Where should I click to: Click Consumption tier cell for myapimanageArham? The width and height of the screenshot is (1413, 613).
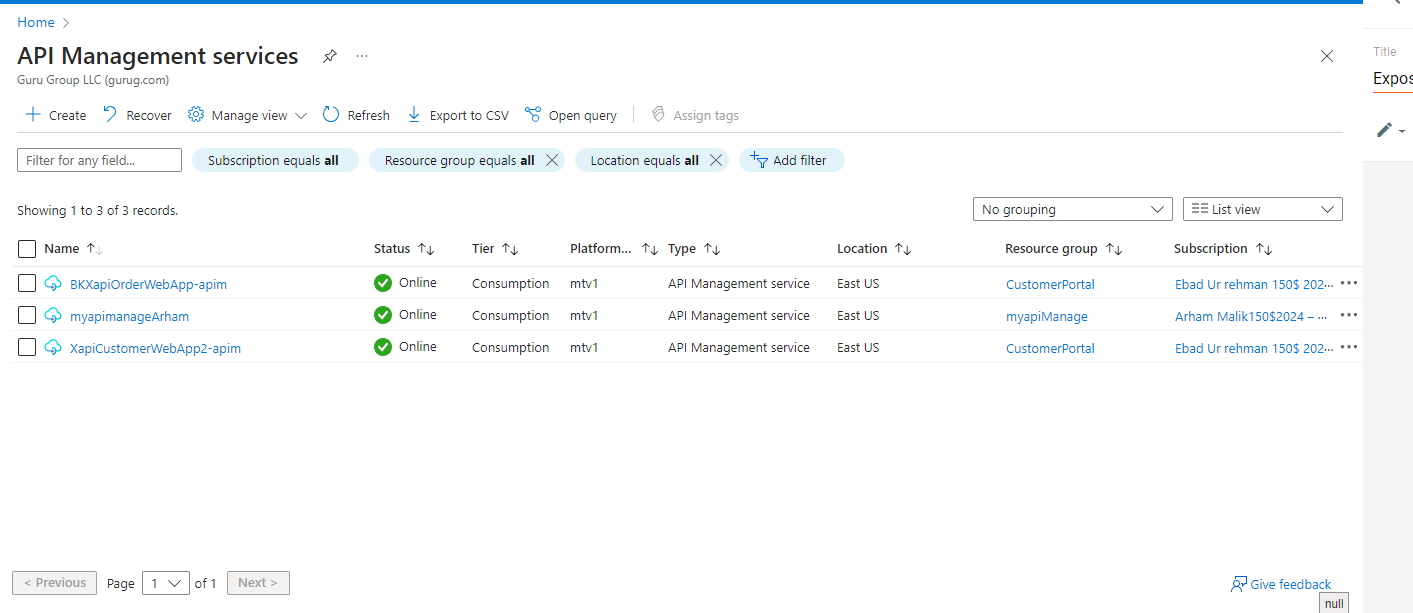511,316
